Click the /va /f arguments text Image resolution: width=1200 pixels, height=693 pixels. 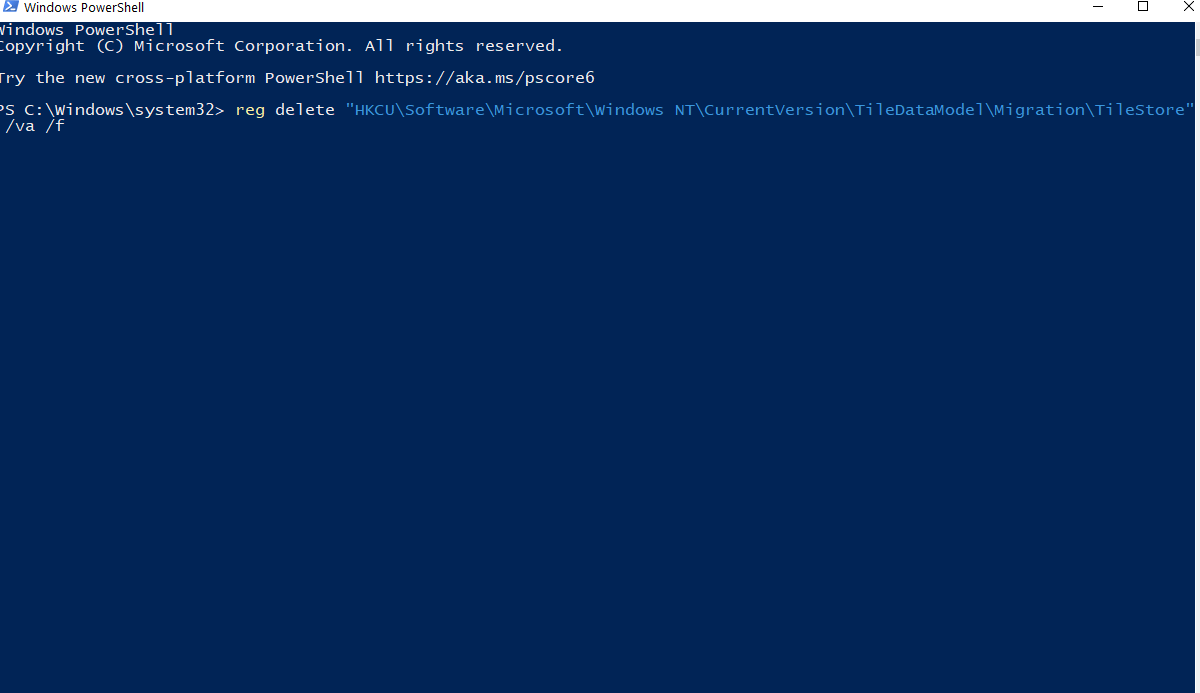pos(32,125)
